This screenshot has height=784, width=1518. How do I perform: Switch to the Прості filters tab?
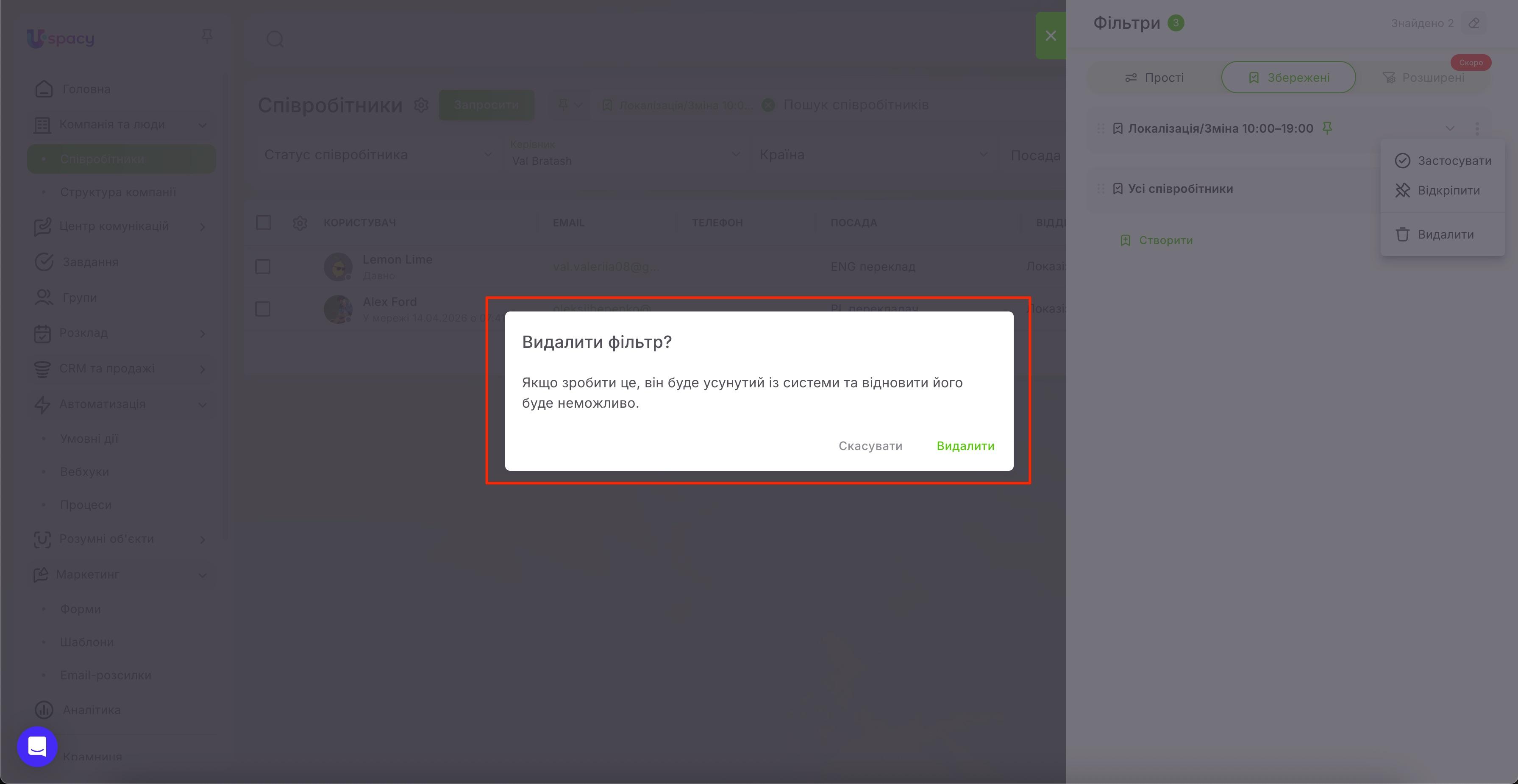pyautogui.click(x=1154, y=77)
